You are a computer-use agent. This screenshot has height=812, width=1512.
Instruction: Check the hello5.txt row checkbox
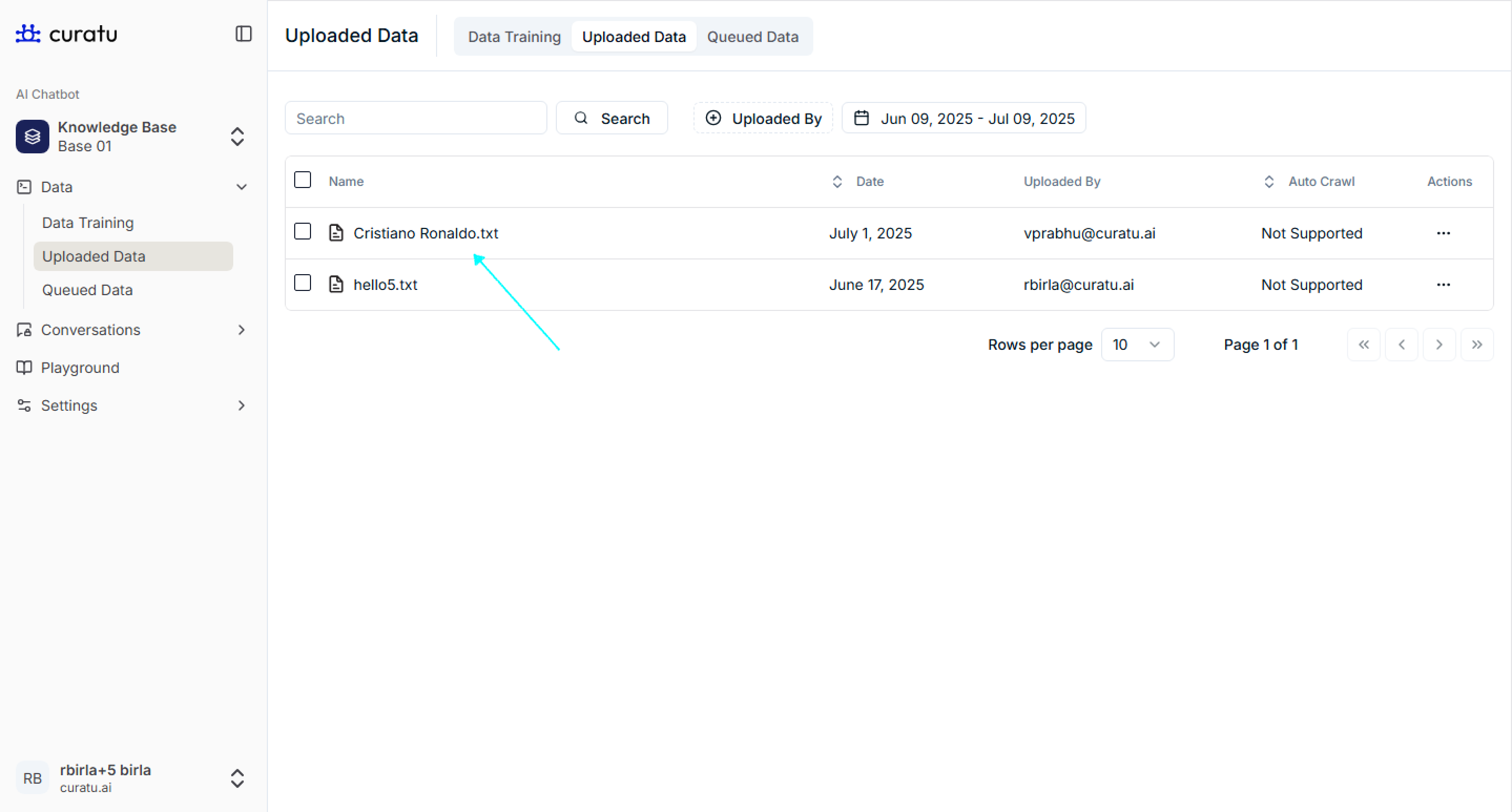pos(302,284)
